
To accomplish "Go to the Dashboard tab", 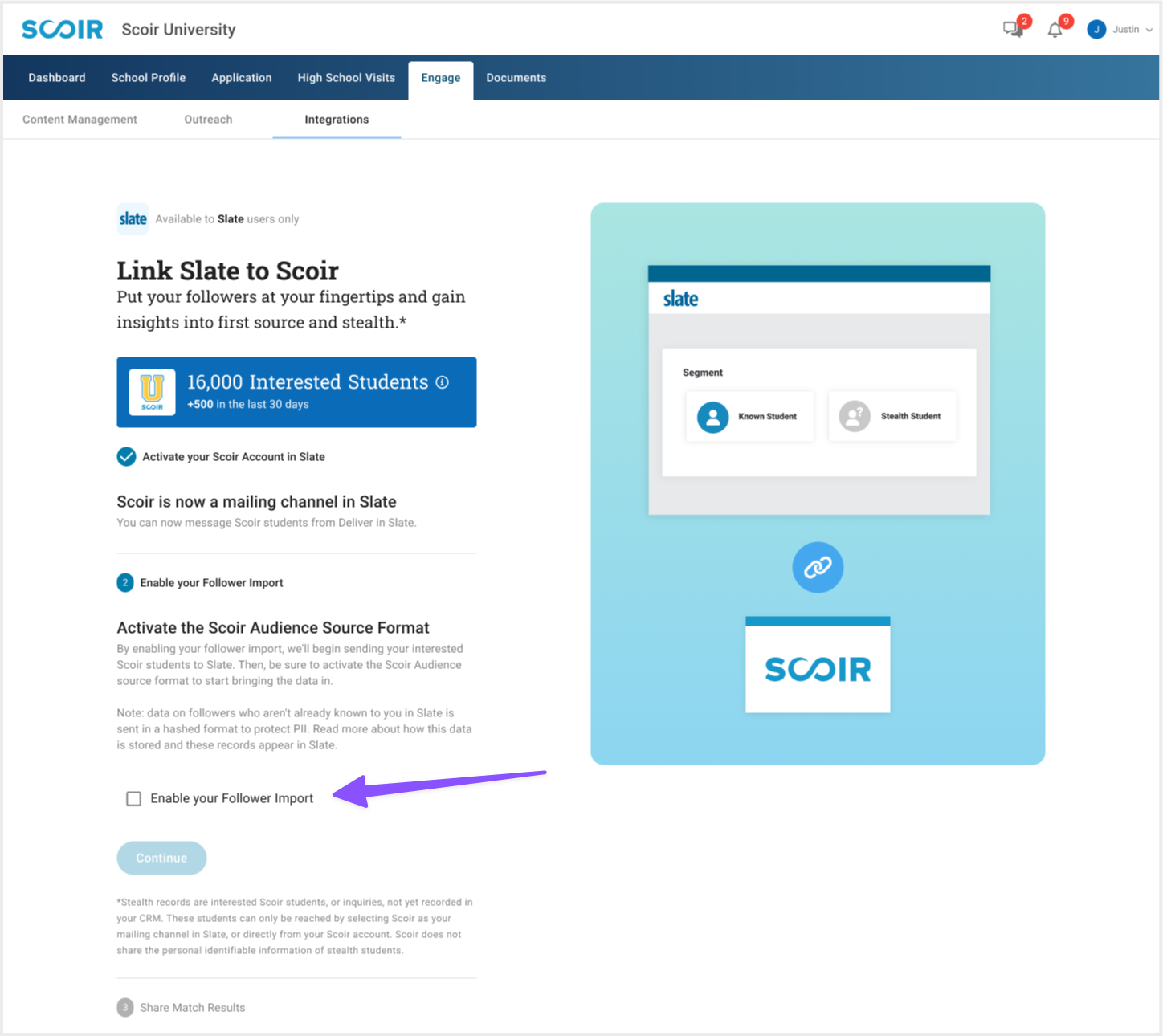I will point(57,78).
